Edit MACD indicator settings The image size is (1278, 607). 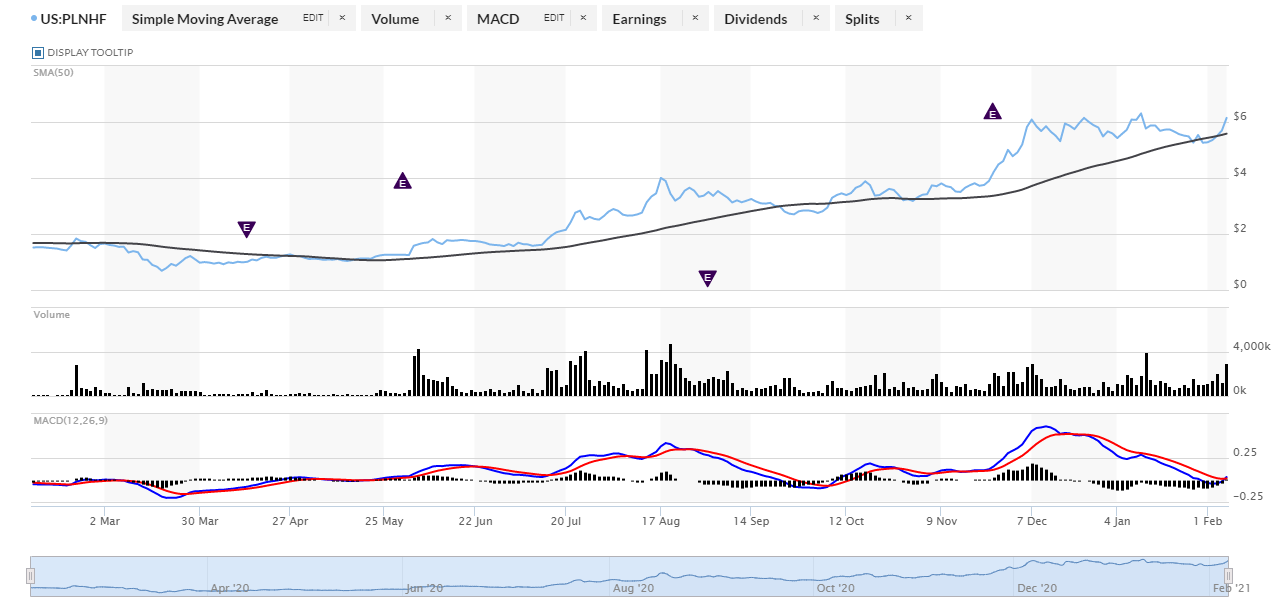tap(554, 18)
